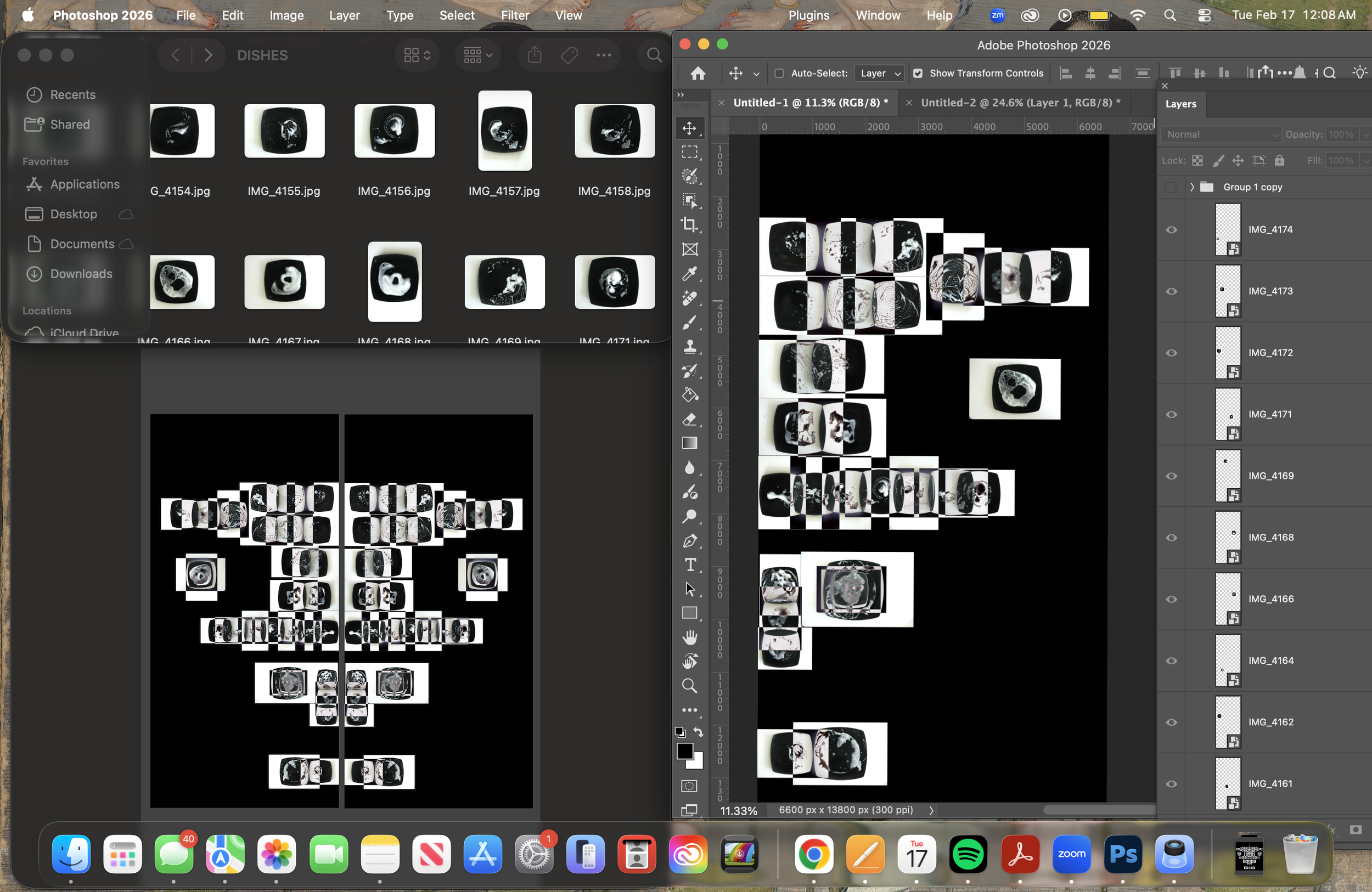Choose the Pen tool

click(689, 540)
